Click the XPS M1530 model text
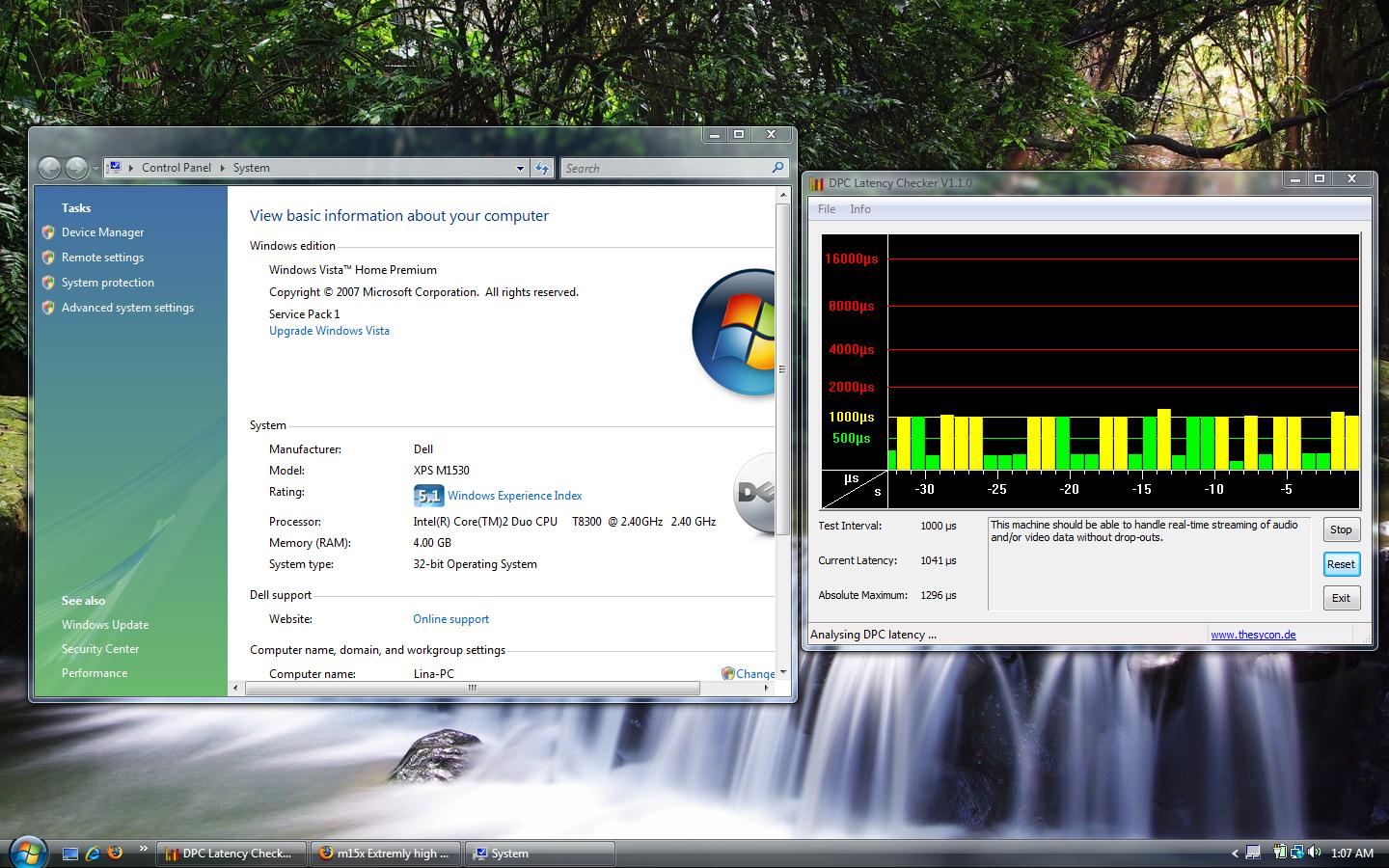Image resolution: width=1389 pixels, height=868 pixels. click(x=441, y=471)
